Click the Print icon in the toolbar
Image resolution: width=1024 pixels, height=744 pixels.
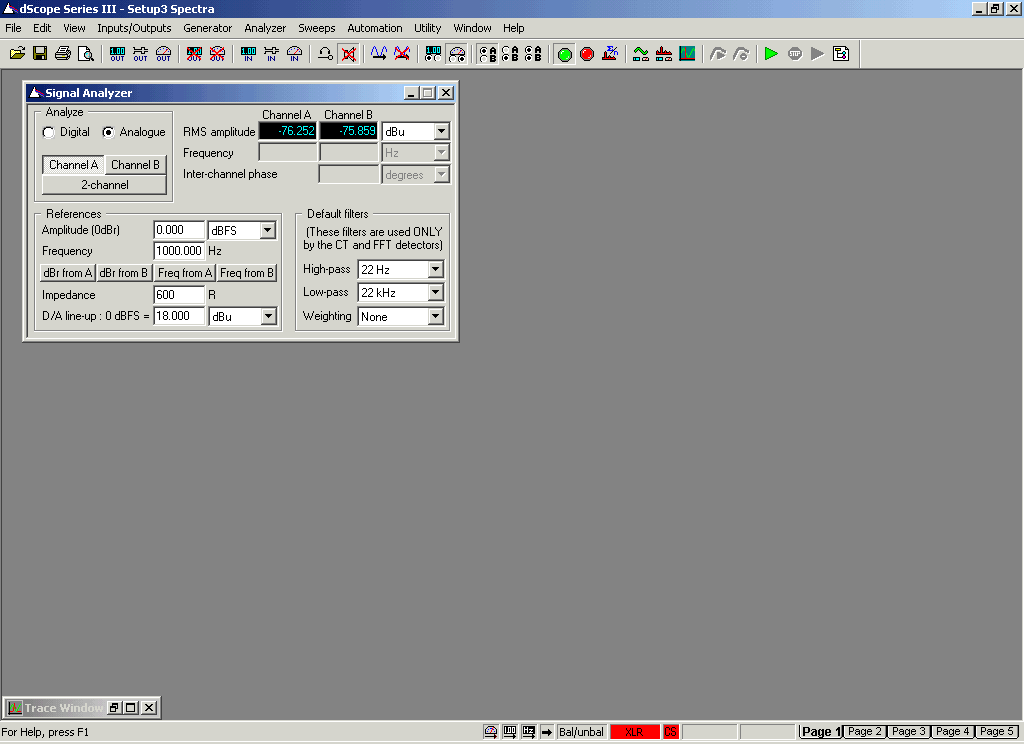click(63, 54)
